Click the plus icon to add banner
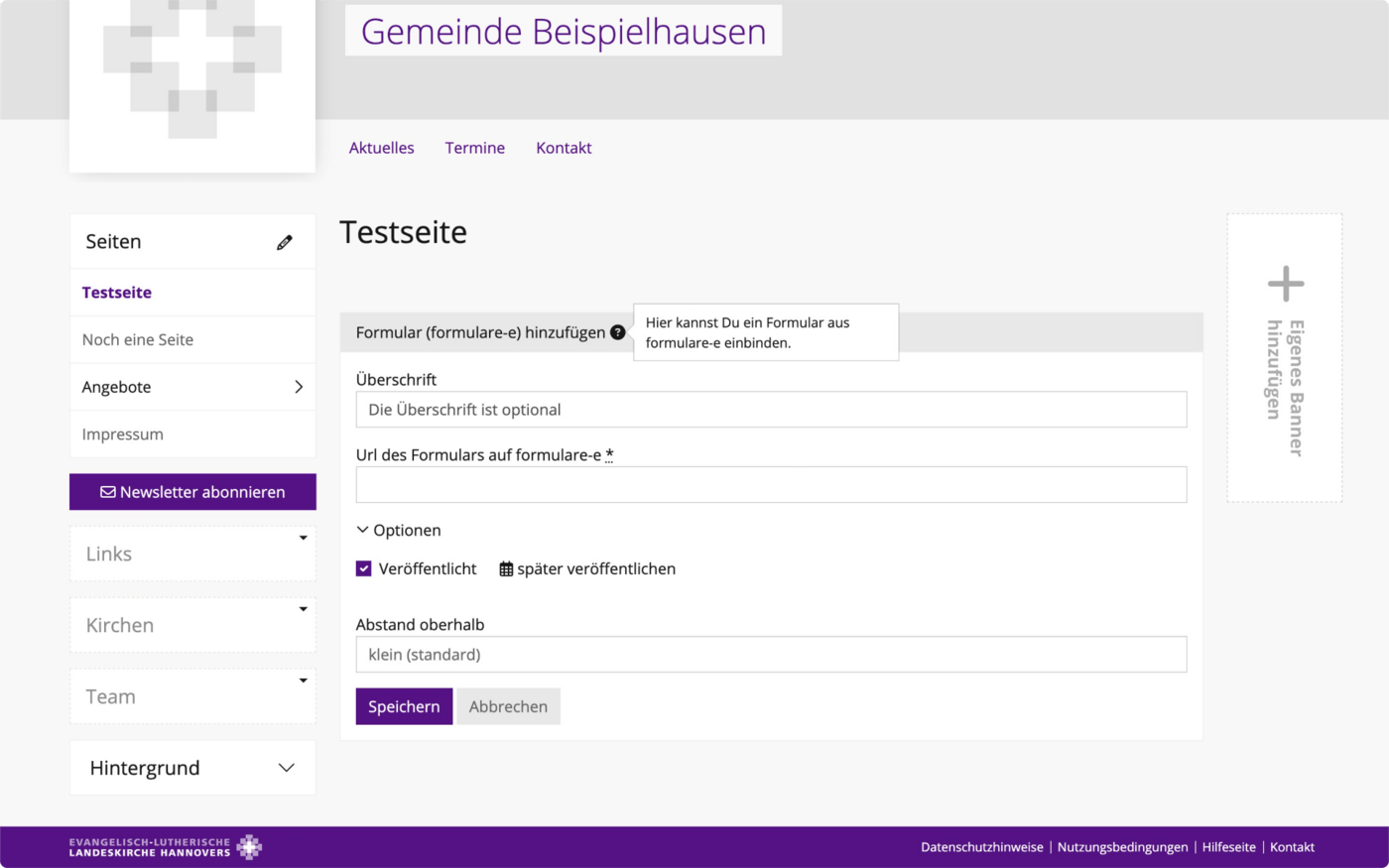This screenshot has height=868, width=1389. click(1286, 284)
